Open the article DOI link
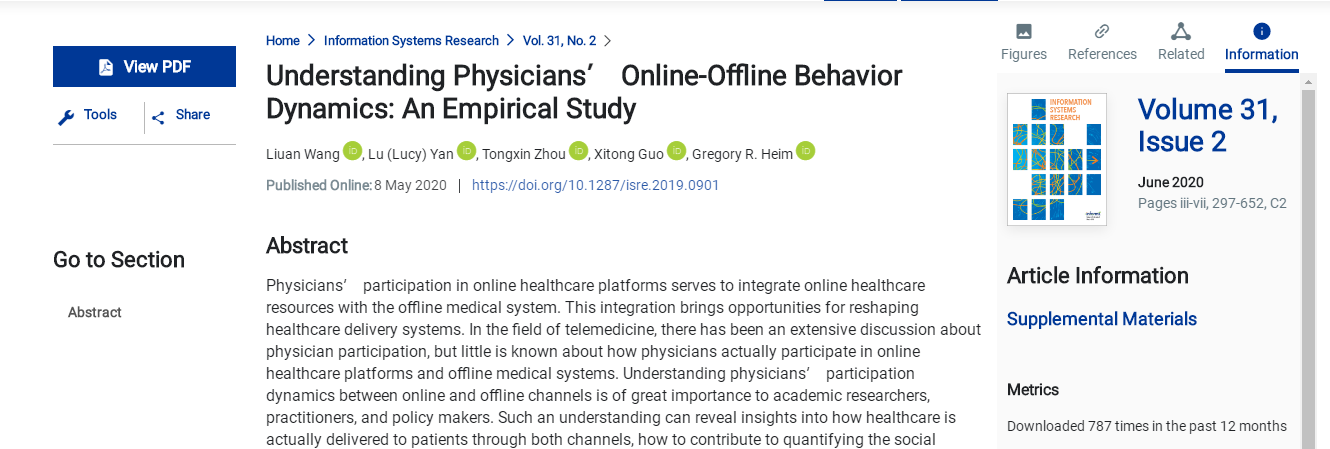This screenshot has height=449, width=1330. coord(595,185)
